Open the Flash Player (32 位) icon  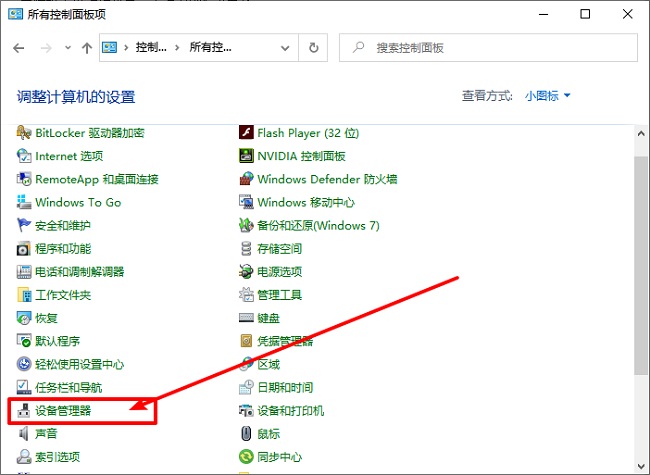(246, 133)
